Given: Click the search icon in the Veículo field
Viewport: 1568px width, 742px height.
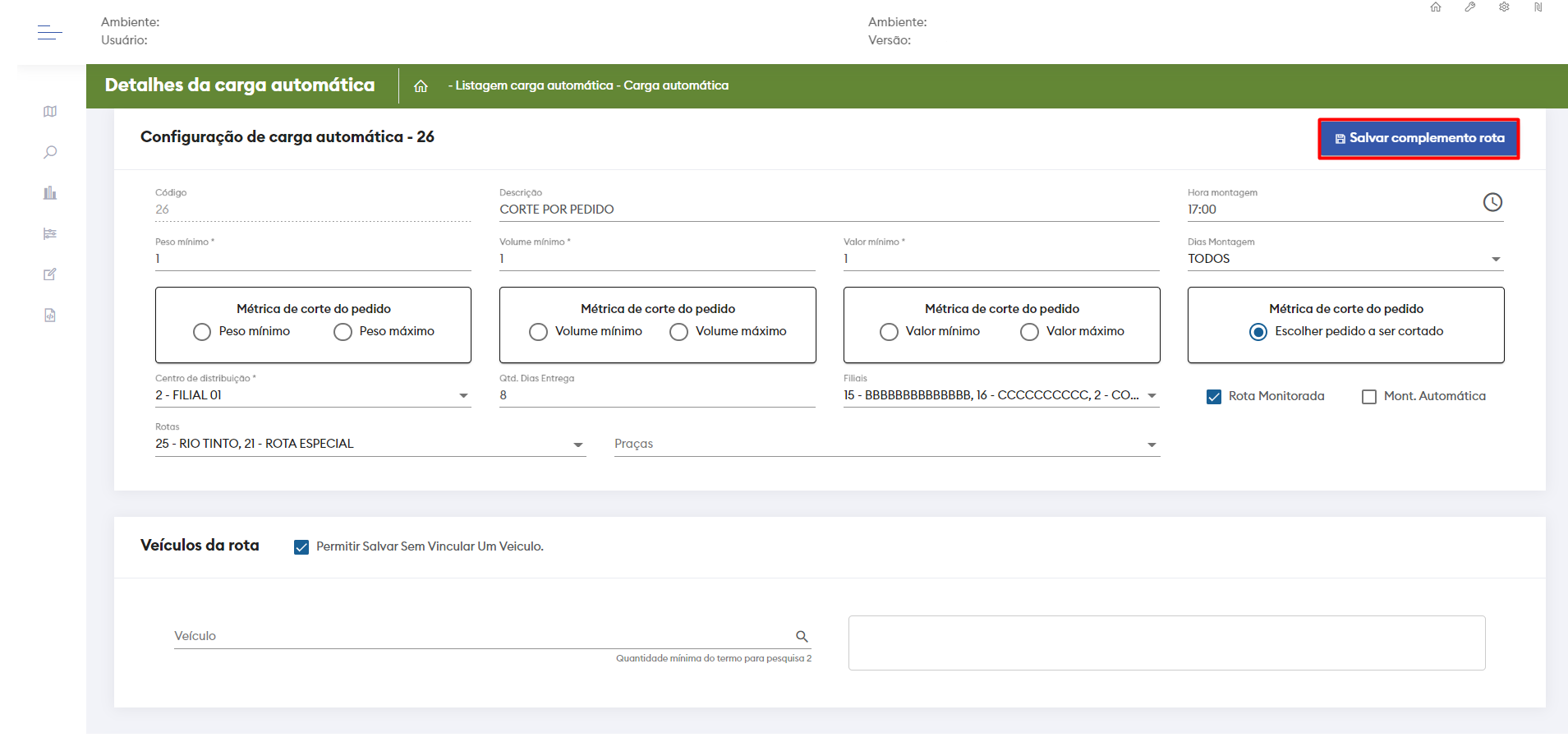Looking at the screenshot, I should click(802, 636).
